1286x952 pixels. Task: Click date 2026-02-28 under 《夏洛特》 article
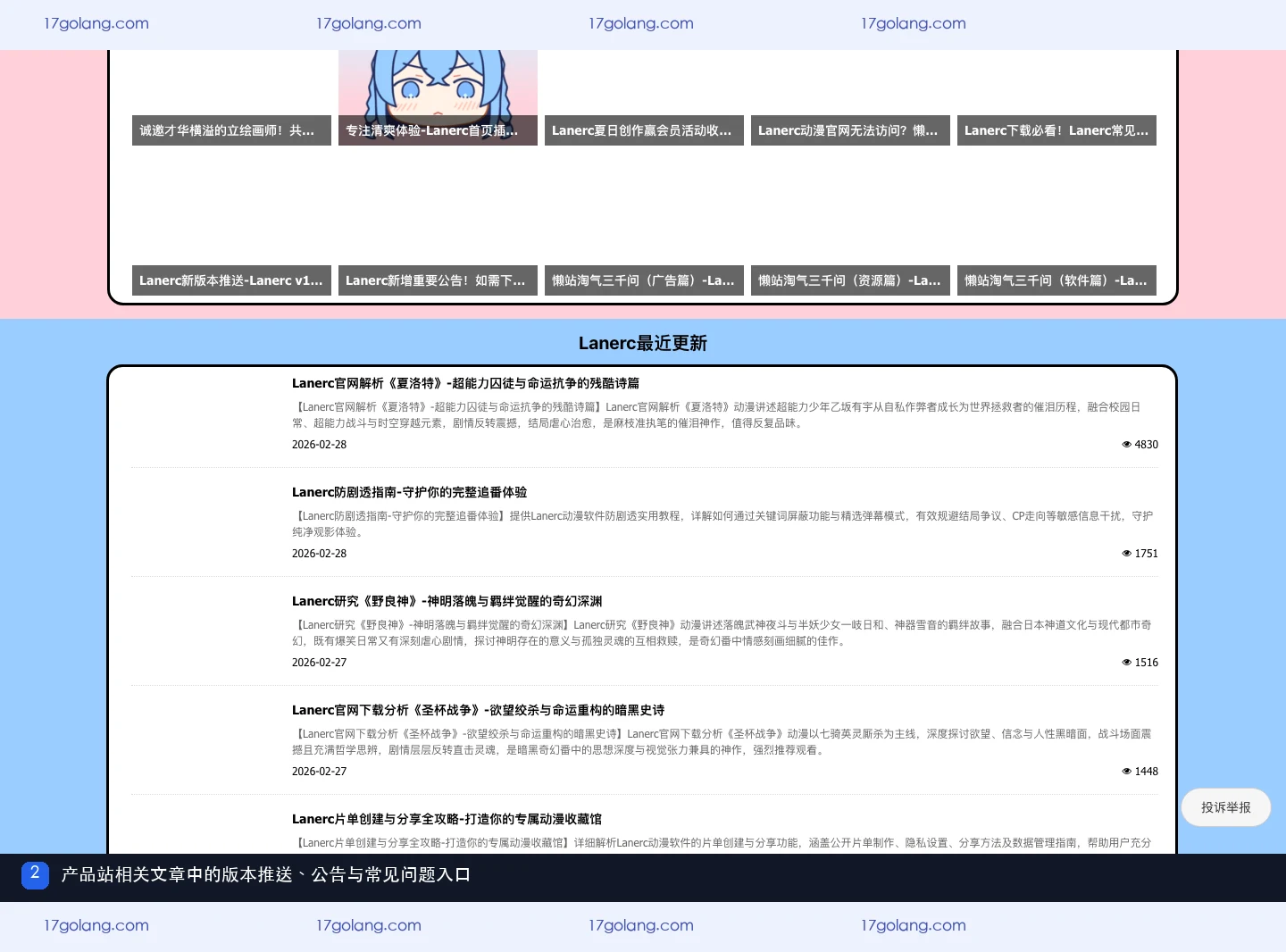319,445
